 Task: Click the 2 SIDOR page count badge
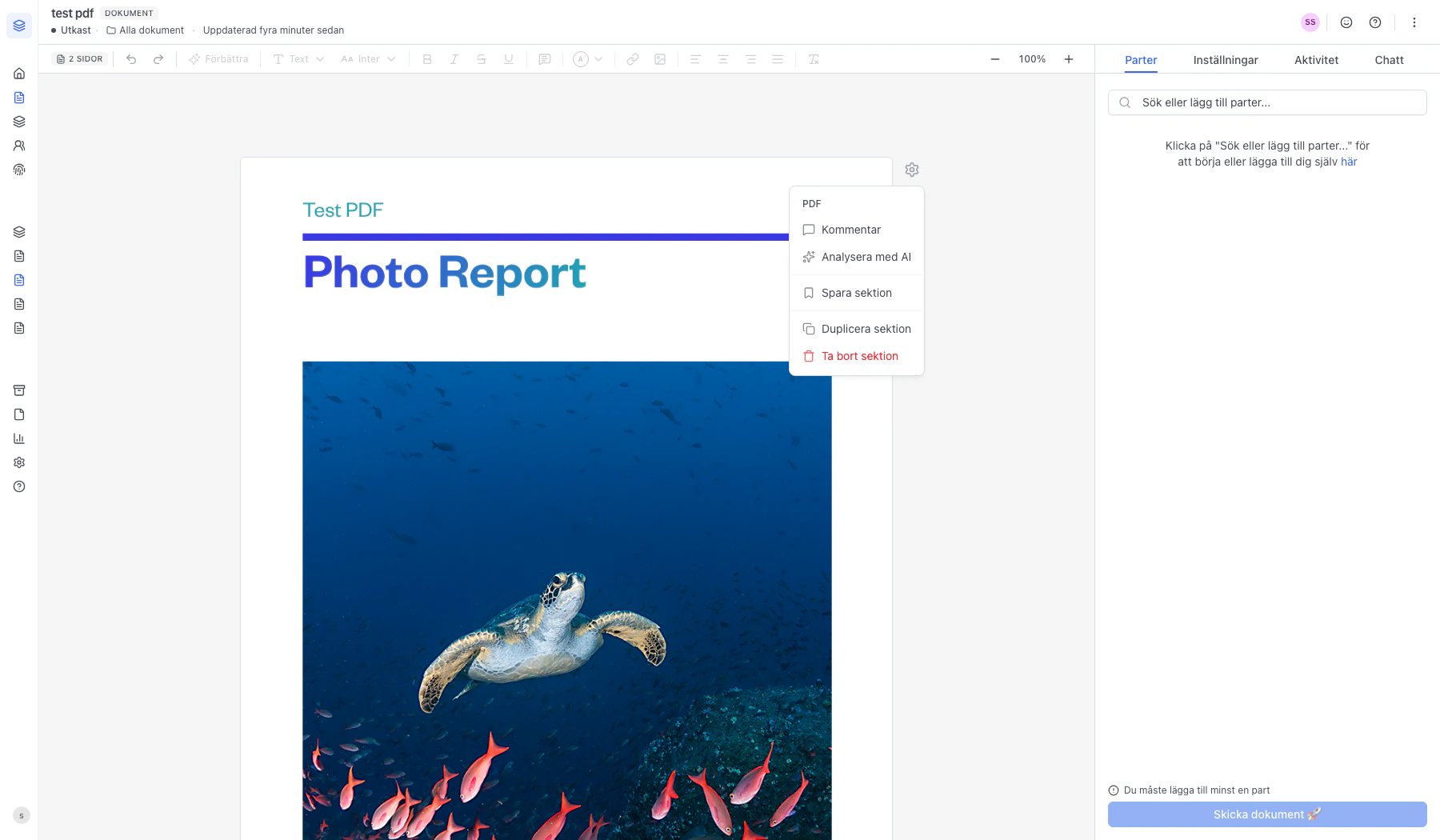pyautogui.click(x=80, y=59)
